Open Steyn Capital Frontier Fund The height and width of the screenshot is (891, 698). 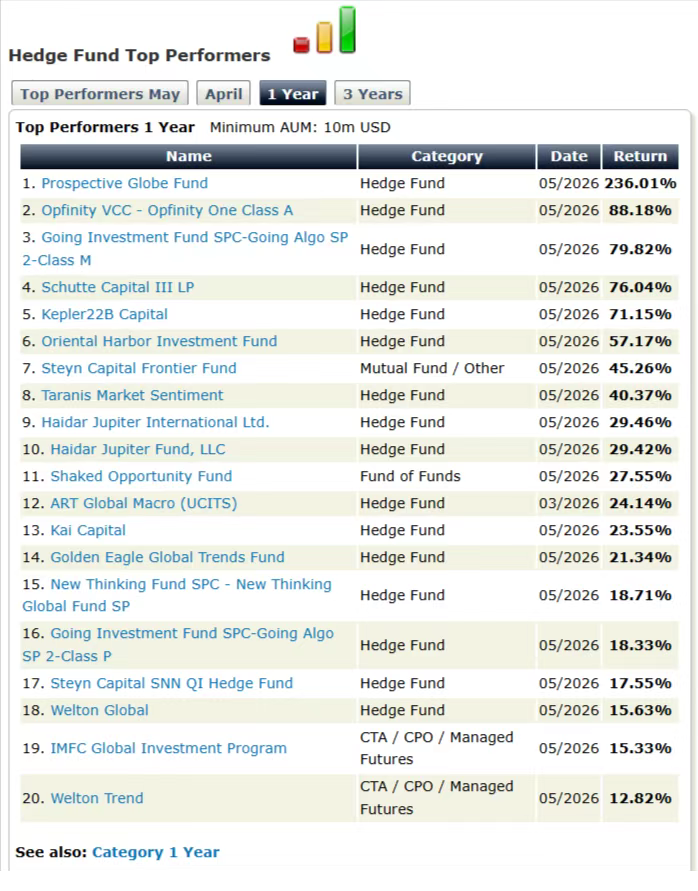139,369
